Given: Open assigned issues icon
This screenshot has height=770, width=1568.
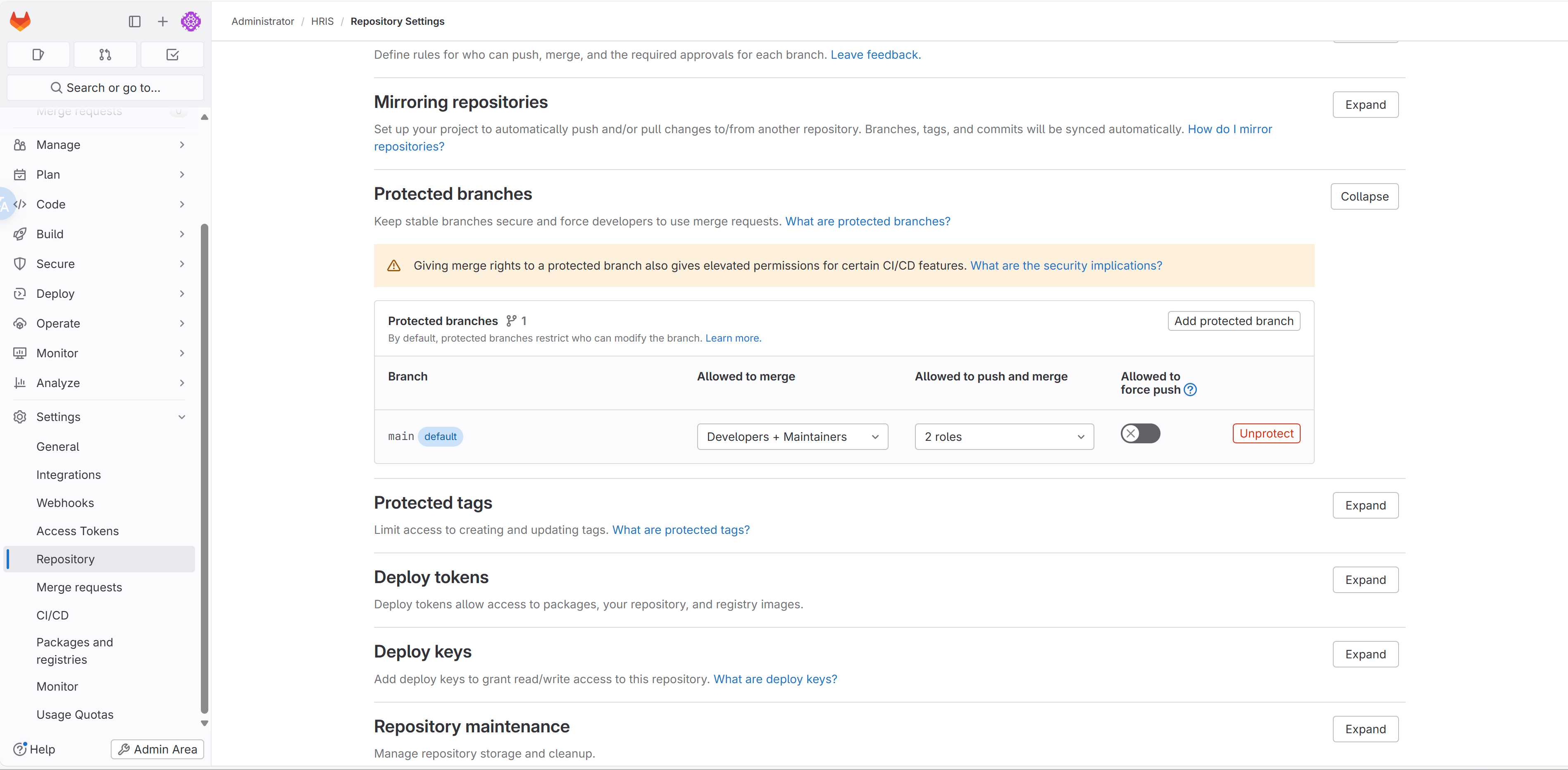Looking at the screenshot, I should click(x=38, y=55).
